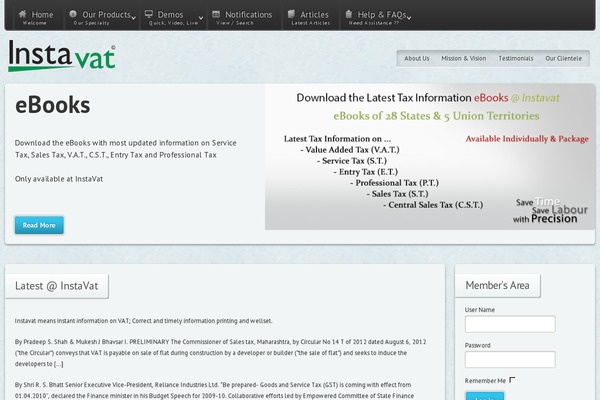The image size is (600, 400).
Task: Open the Mission & Vision page
Action: pos(463,58)
